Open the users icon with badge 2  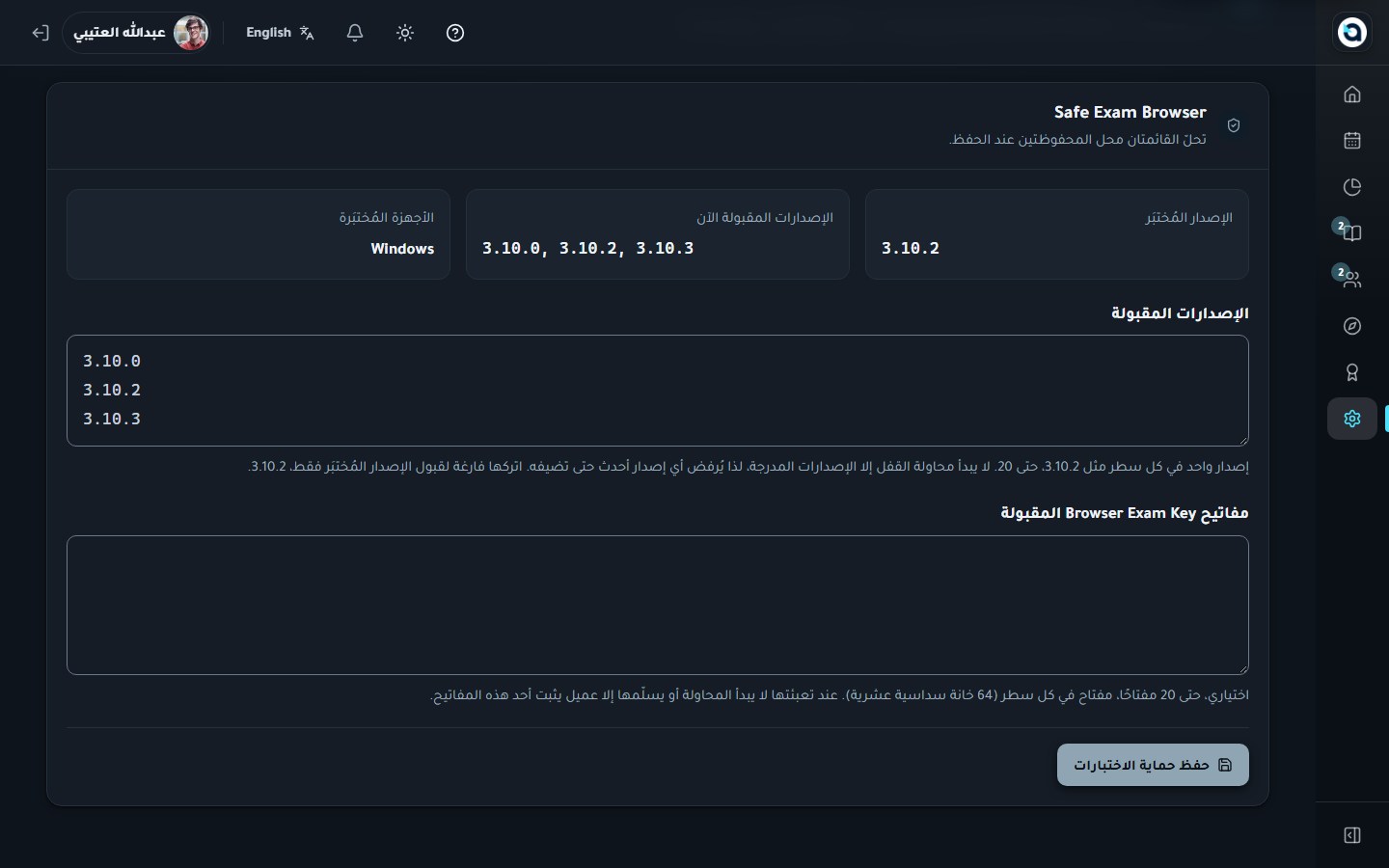click(1351, 280)
